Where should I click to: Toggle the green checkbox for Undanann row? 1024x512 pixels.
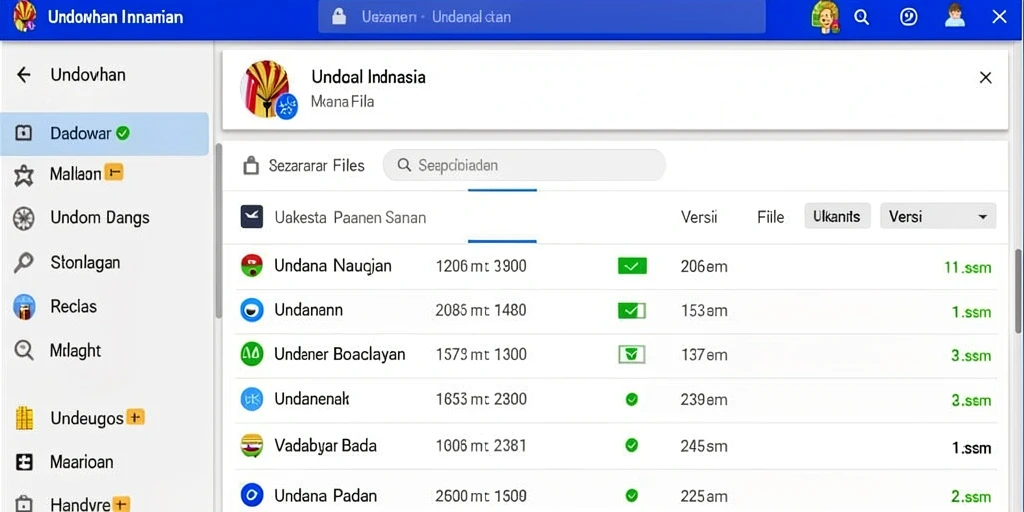click(x=632, y=310)
